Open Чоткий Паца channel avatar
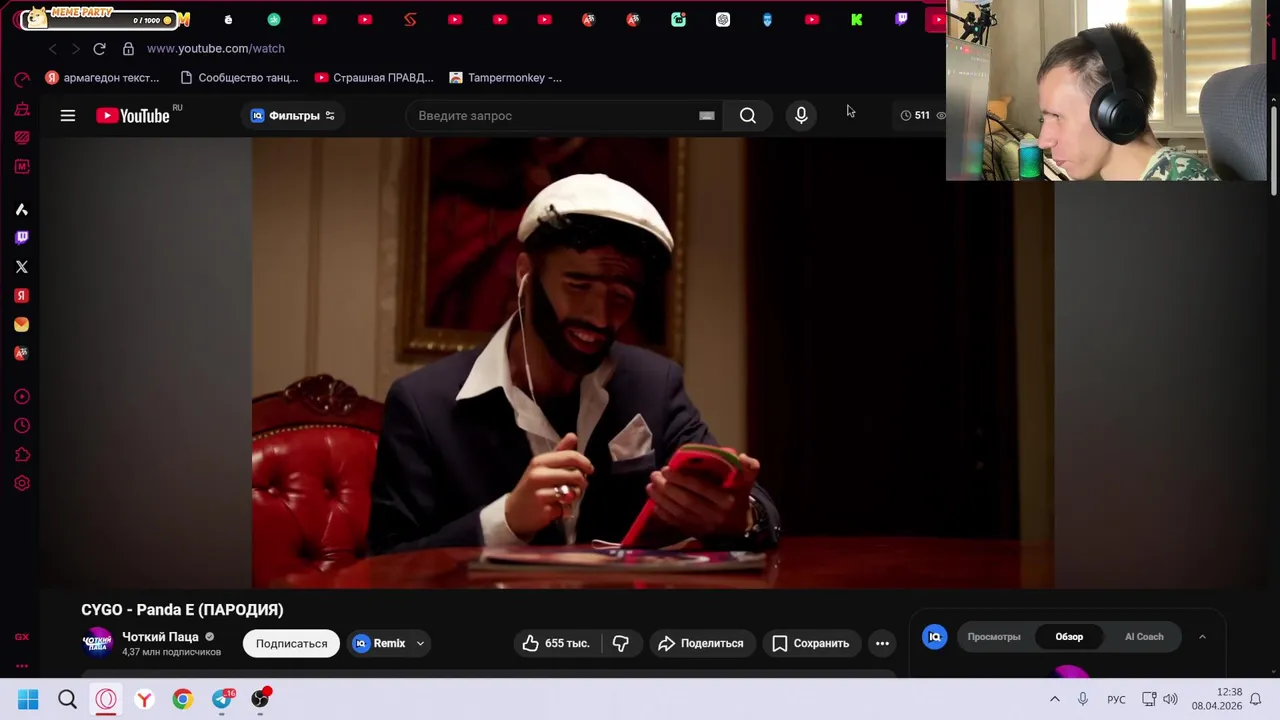 click(97, 643)
